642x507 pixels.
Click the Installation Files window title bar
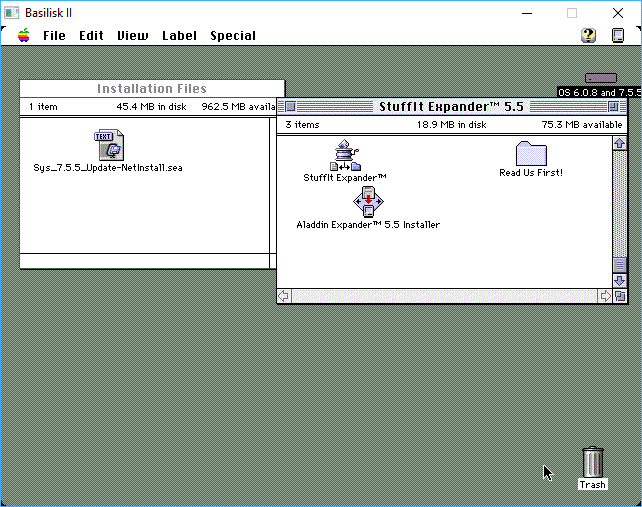point(152,88)
